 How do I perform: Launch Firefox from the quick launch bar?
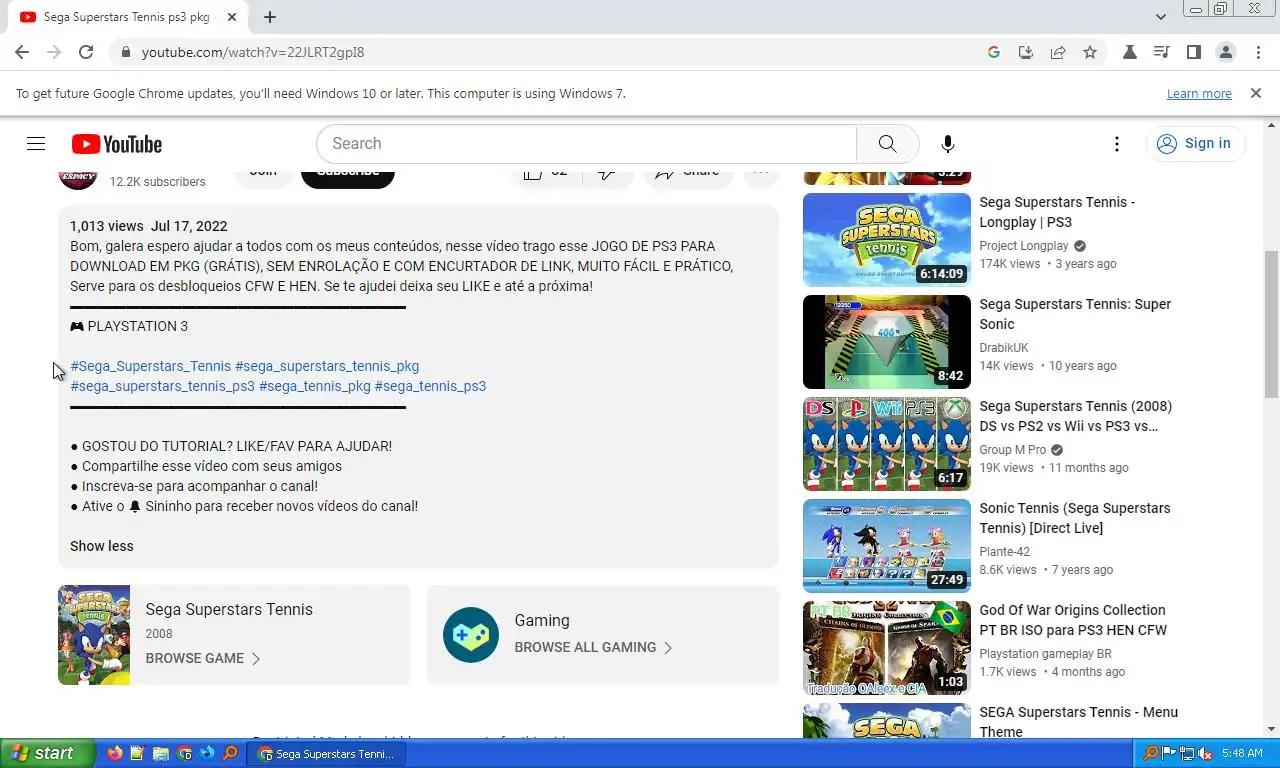coord(115,753)
